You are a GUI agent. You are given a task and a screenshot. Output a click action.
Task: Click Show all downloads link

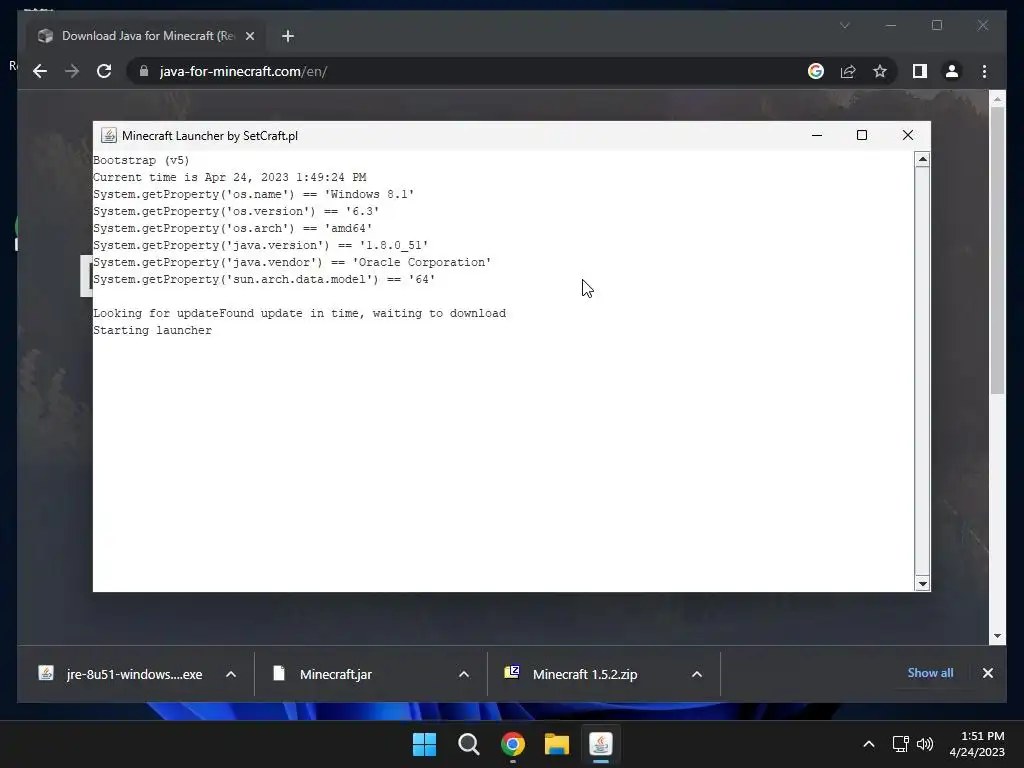(x=930, y=673)
